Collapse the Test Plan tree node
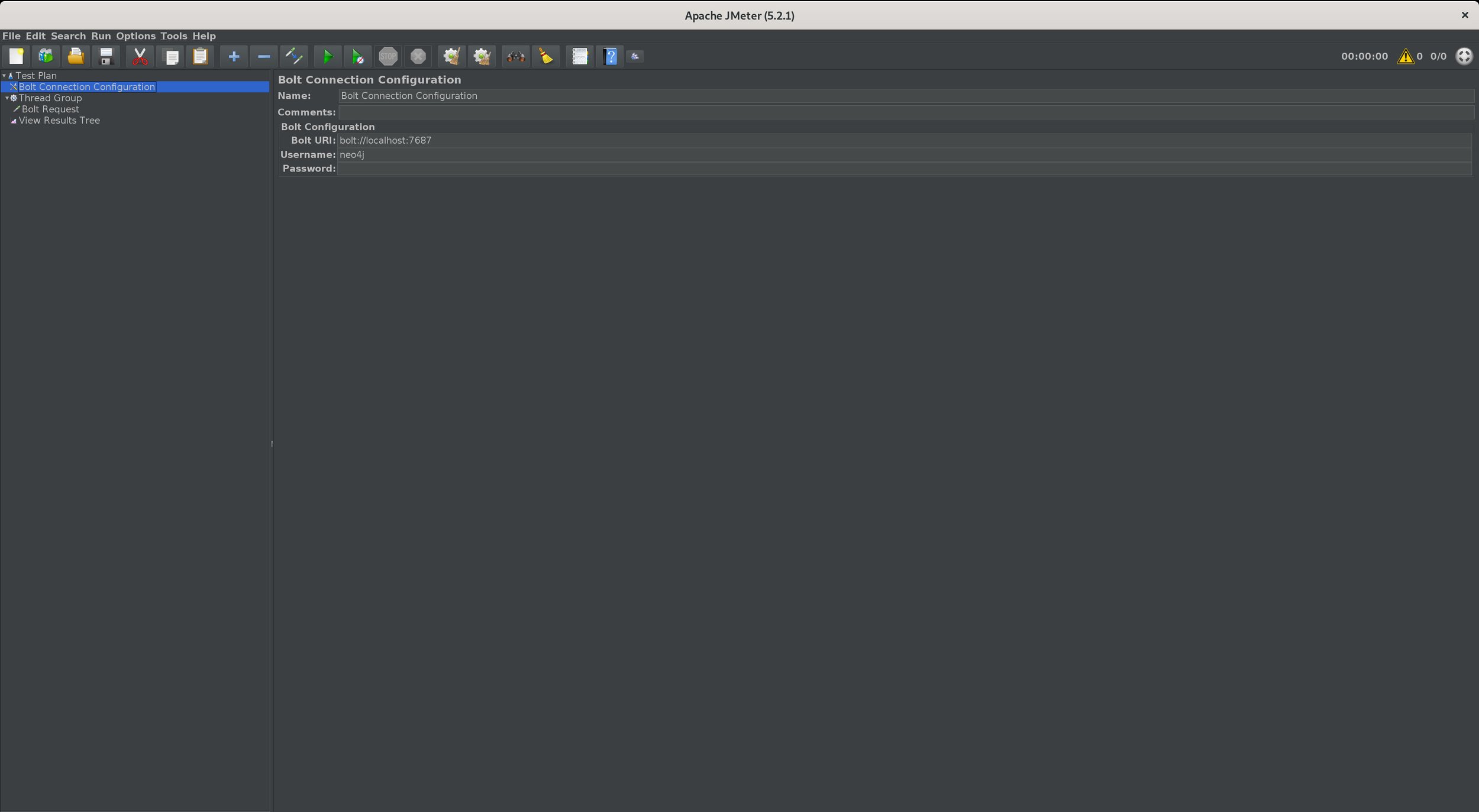Viewport: 1479px width, 812px height. [4, 76]
